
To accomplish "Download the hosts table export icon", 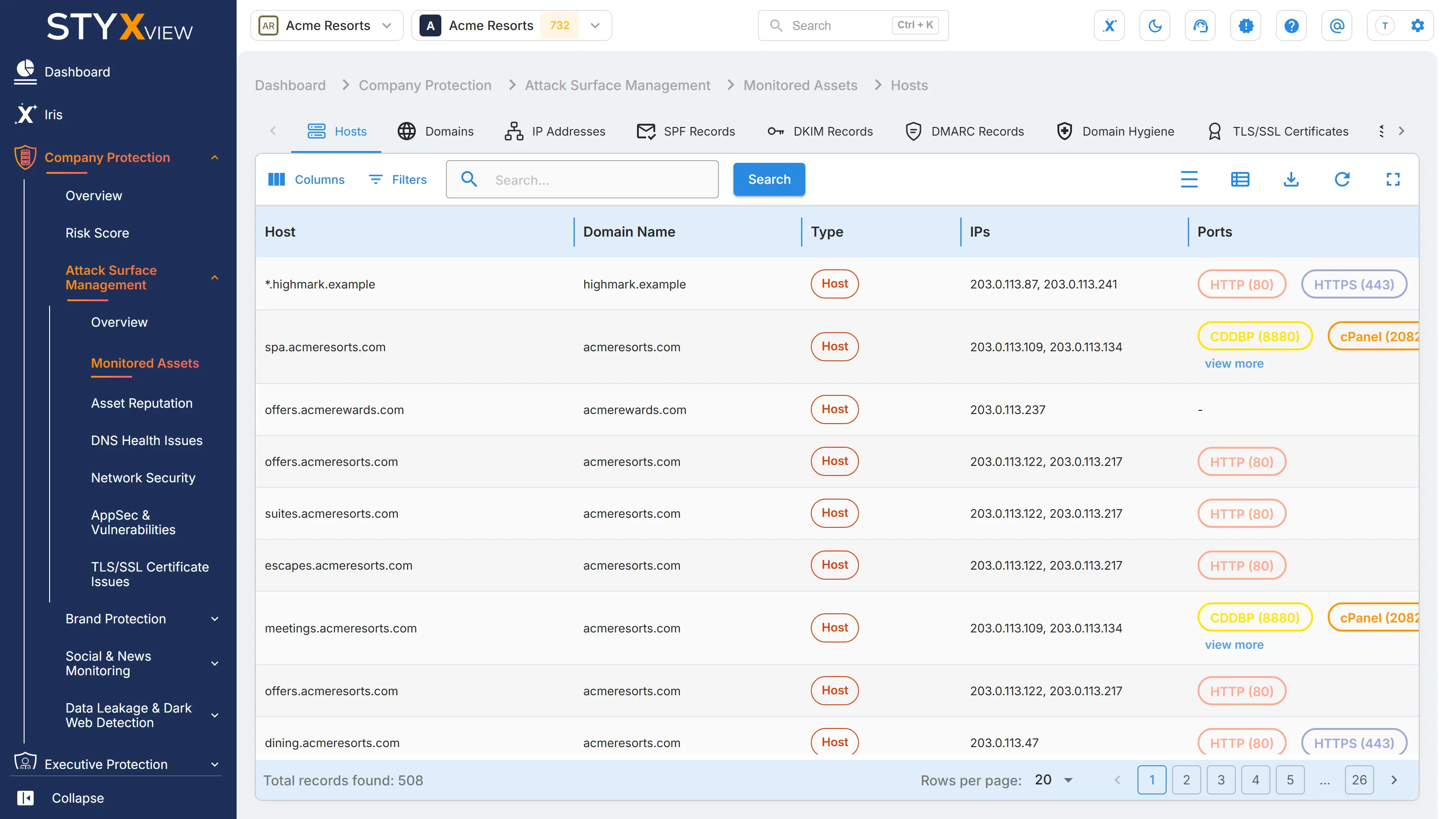I will 1291,180.
